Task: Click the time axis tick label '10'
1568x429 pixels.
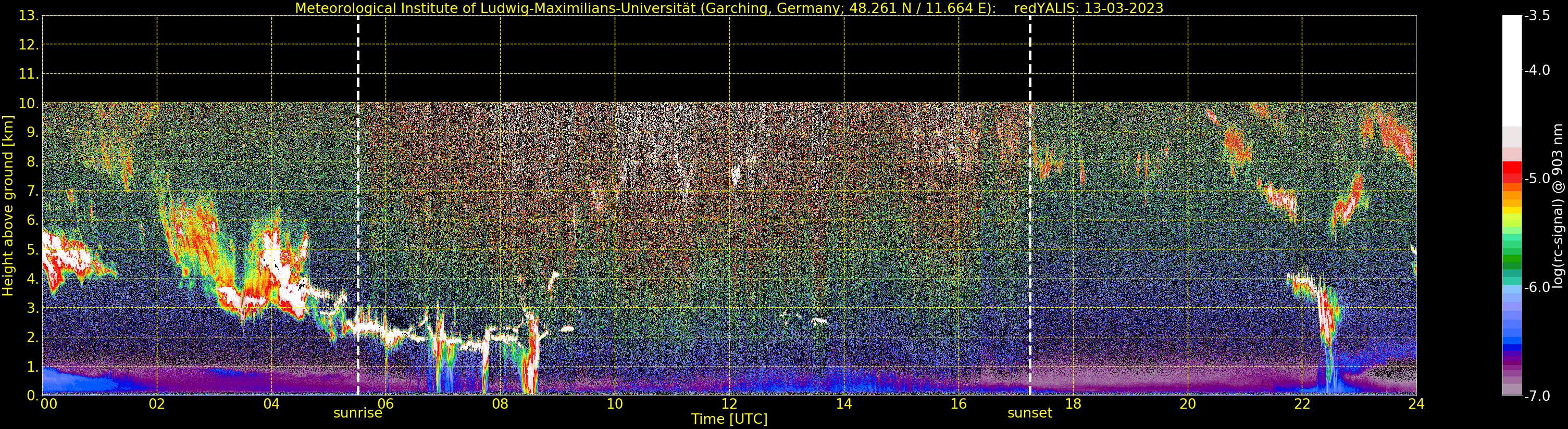Action: pyautogui.click(x=615, y=404)
